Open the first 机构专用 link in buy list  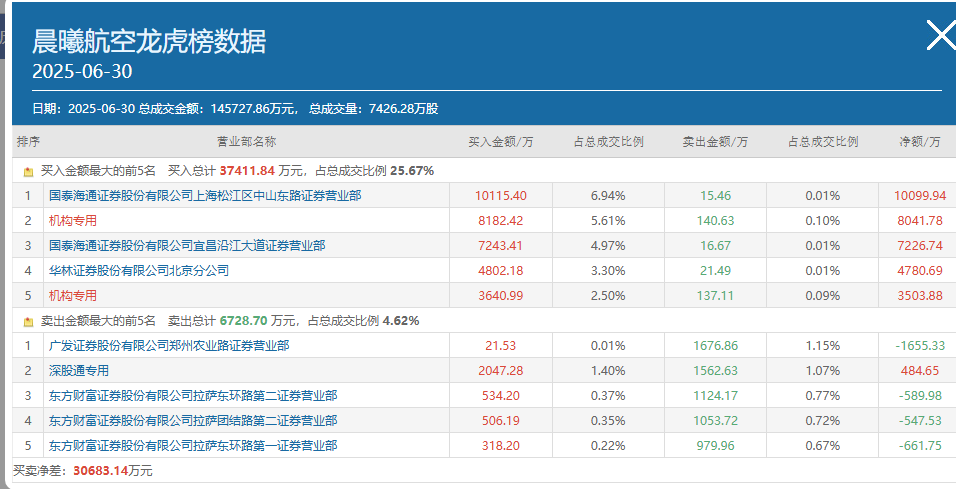(73, 220)
